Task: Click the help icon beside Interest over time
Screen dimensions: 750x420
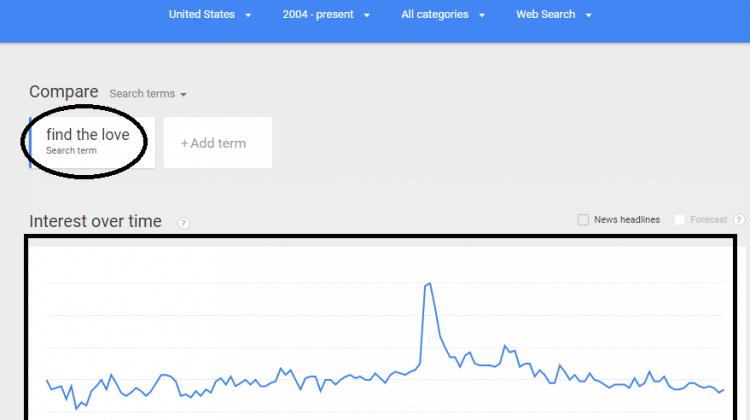Action: (x=183, y=223)
